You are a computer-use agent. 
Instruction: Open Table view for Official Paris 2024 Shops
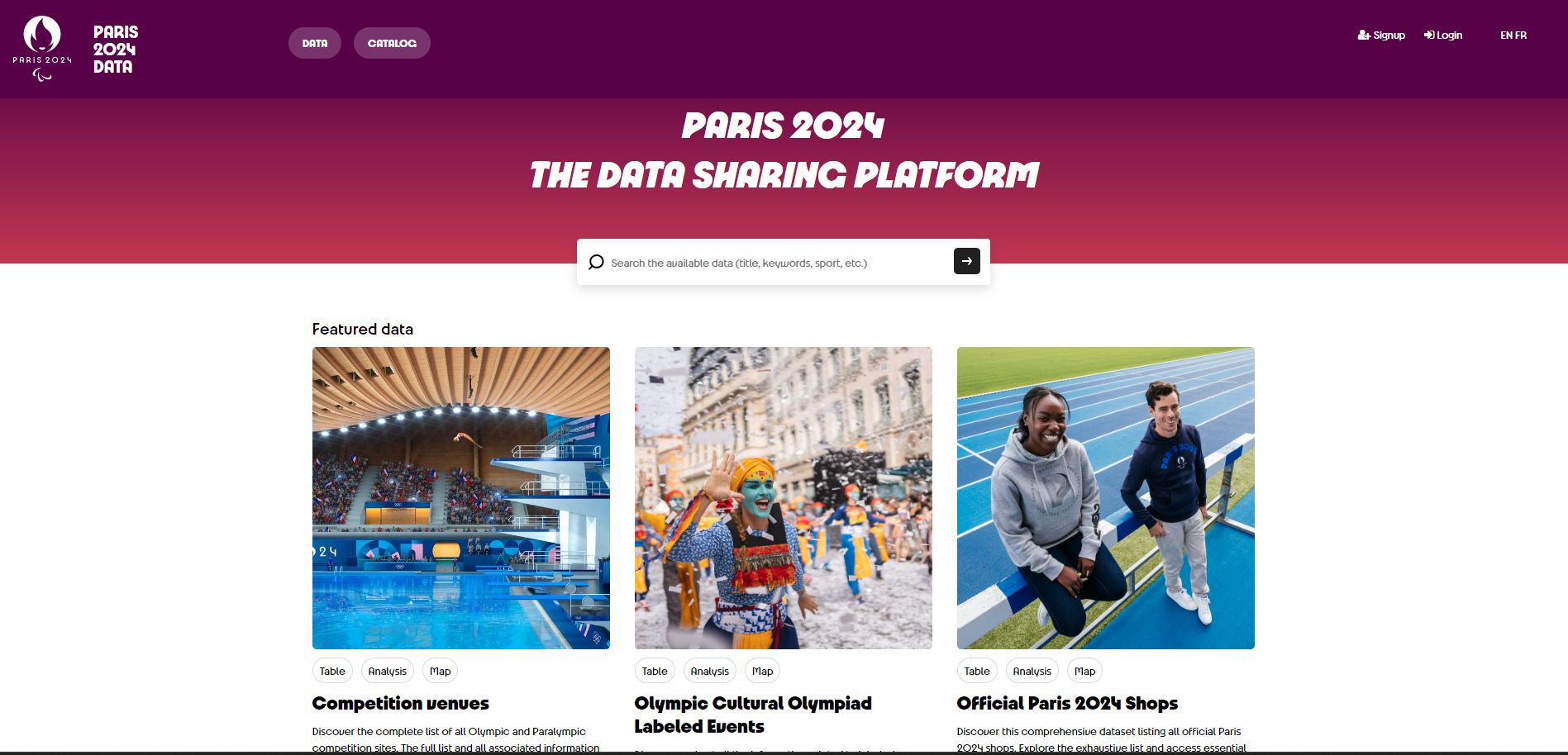pyautogui.click(x=977, y=671)
